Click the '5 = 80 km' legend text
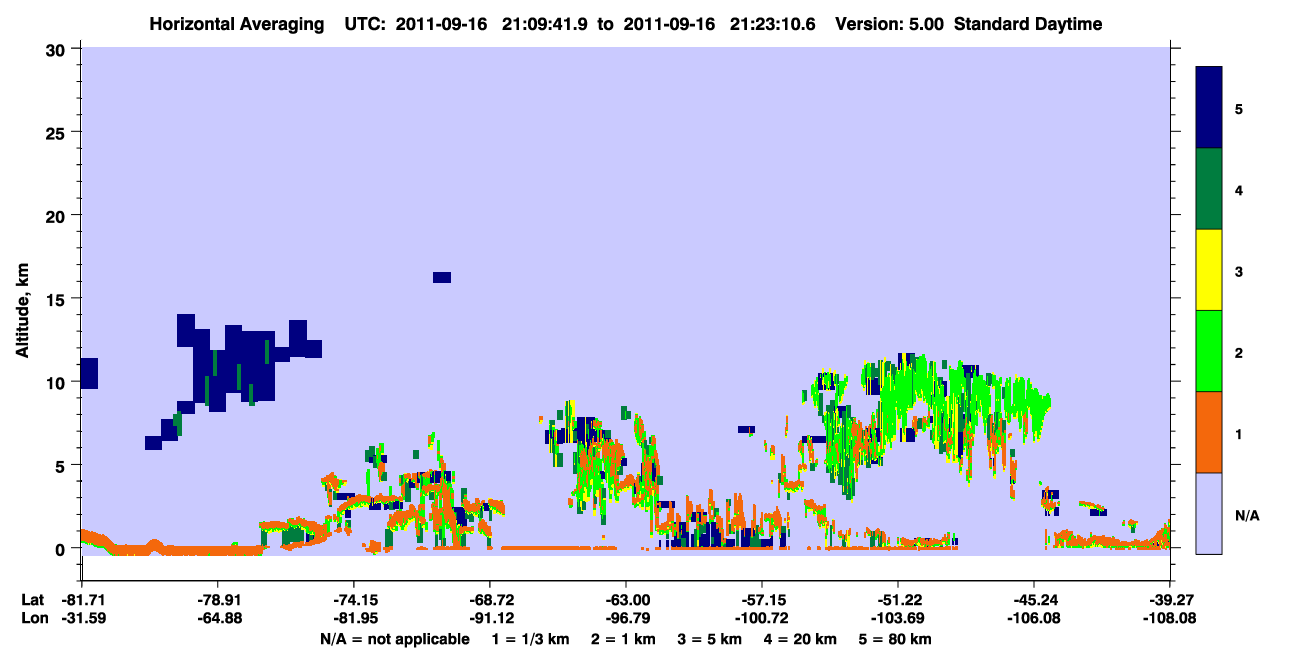Viewport: 1300px width, 667px height. [x=897, y=639]
